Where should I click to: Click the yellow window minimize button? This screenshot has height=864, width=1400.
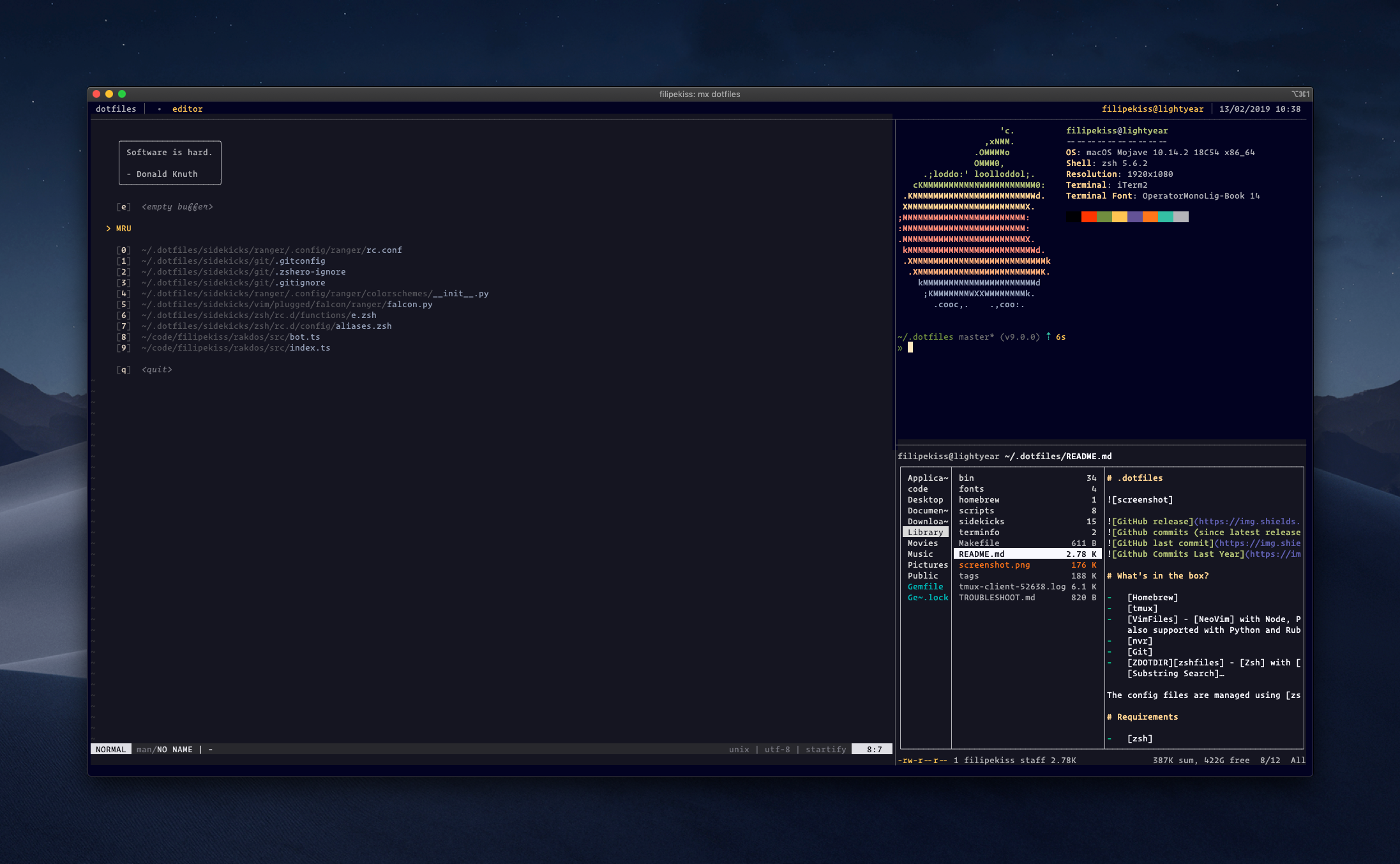109,94
